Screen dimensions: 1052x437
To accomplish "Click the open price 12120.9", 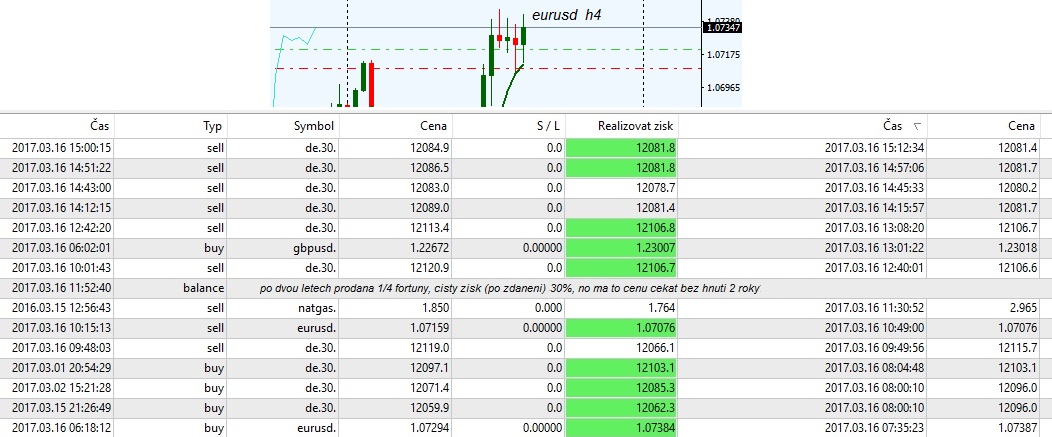I will pos(430,269).
